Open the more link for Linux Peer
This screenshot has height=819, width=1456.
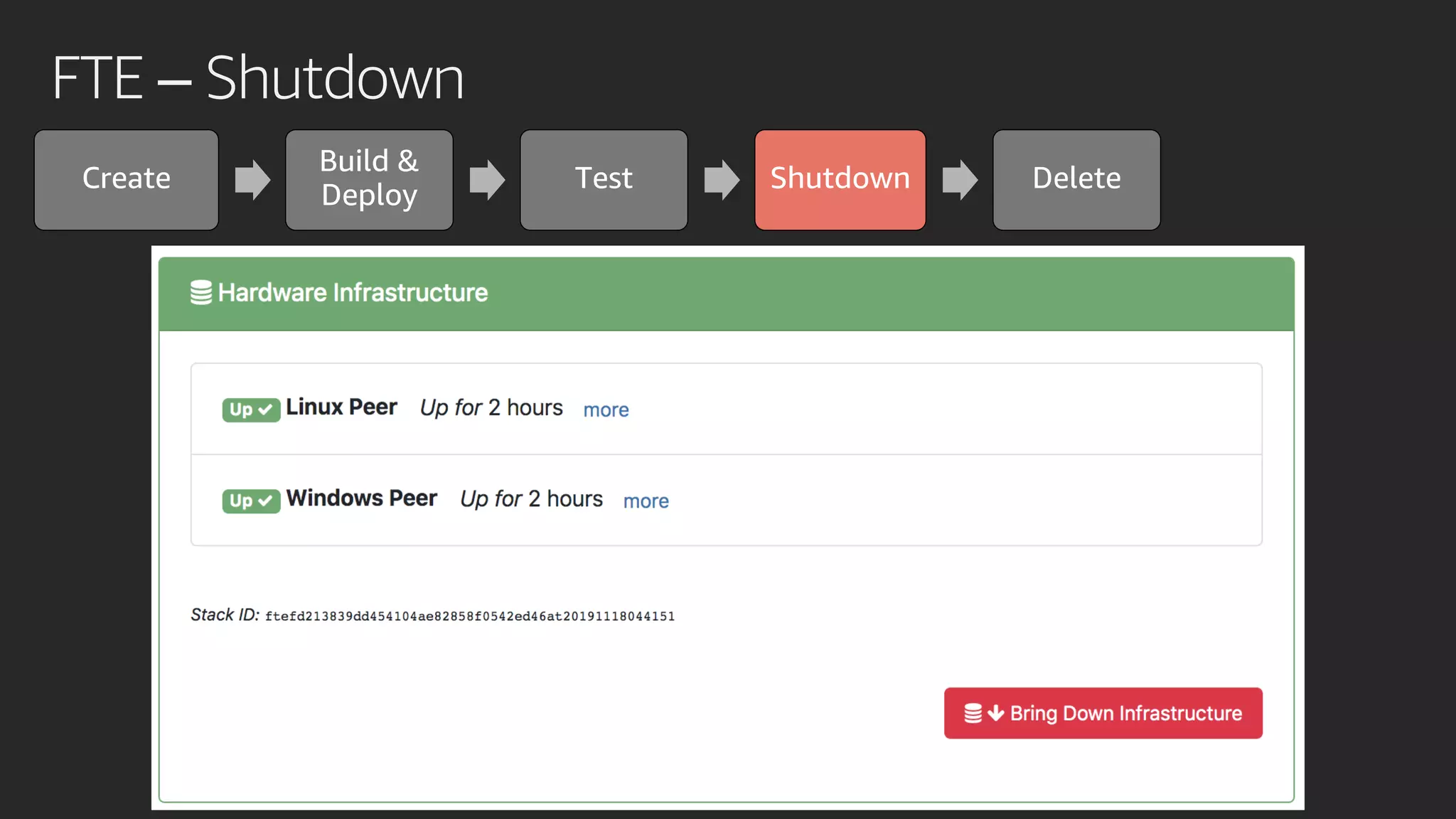(x=606, y=410)
